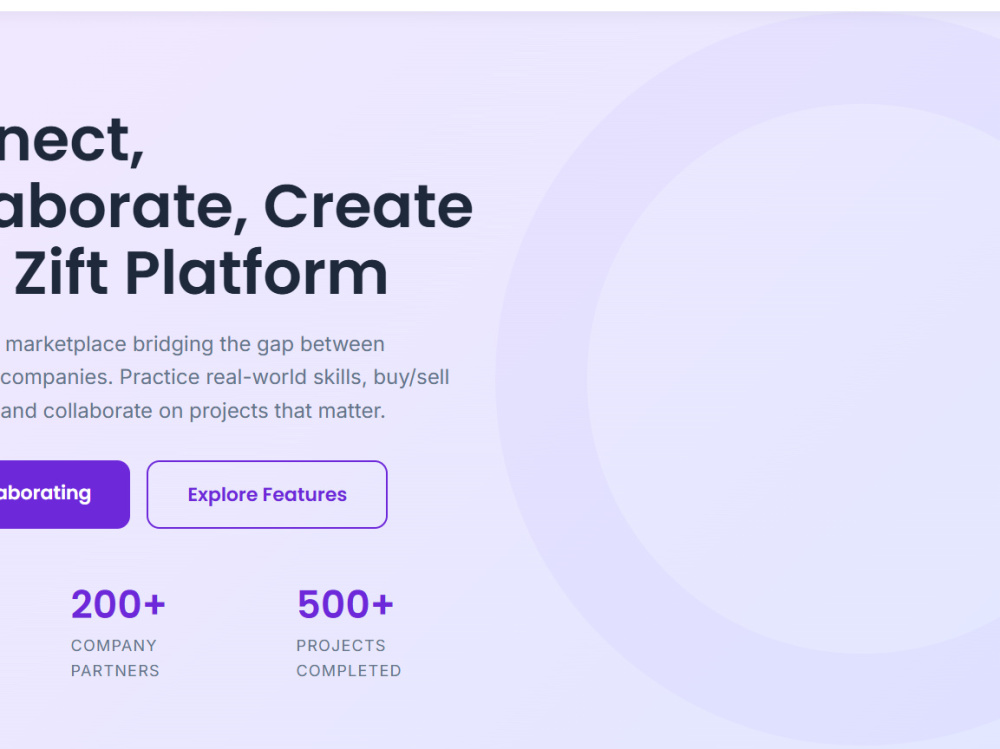Click the Zift Platform heading line

[201, 273]
